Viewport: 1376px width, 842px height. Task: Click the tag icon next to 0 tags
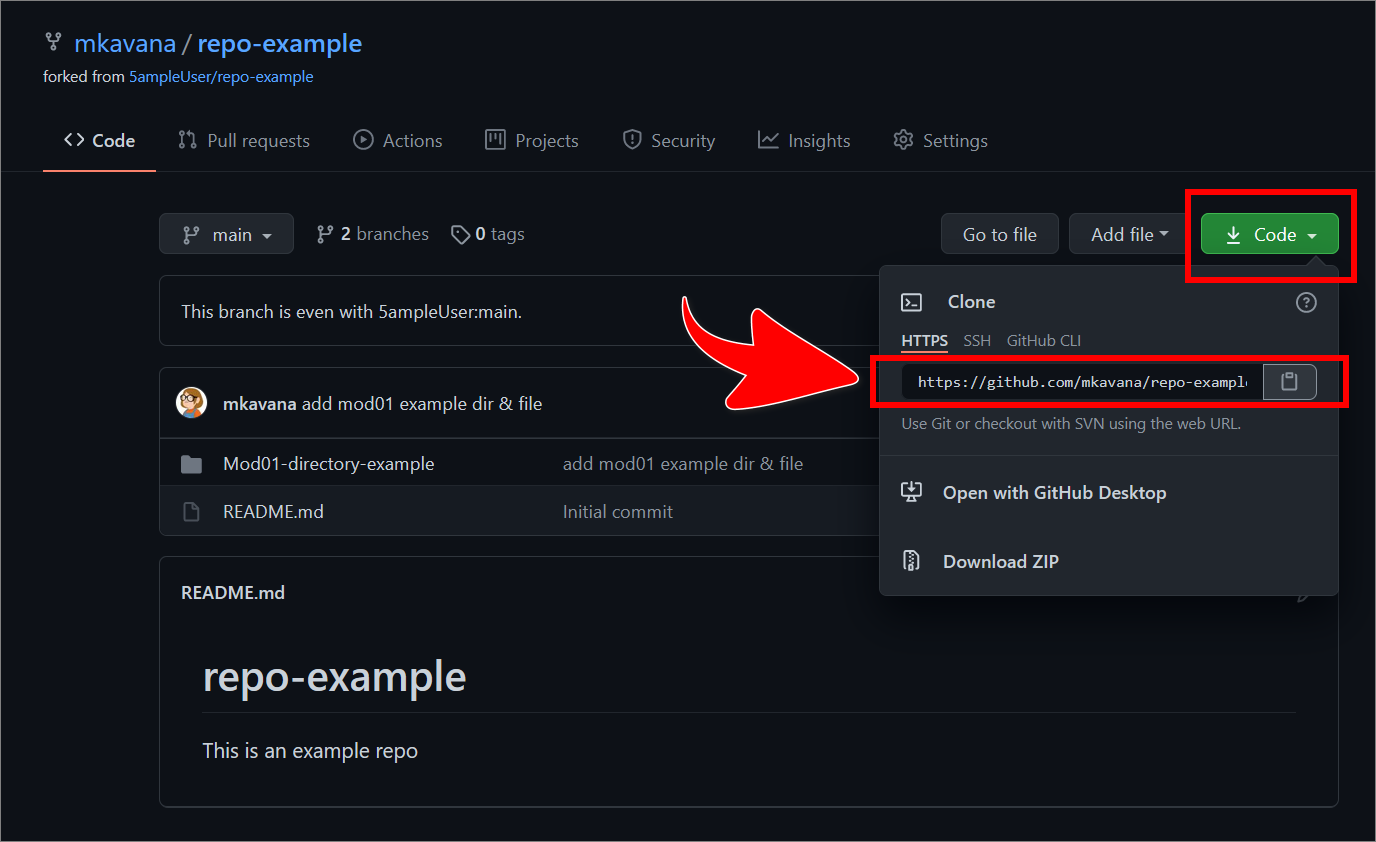(461, 235)
